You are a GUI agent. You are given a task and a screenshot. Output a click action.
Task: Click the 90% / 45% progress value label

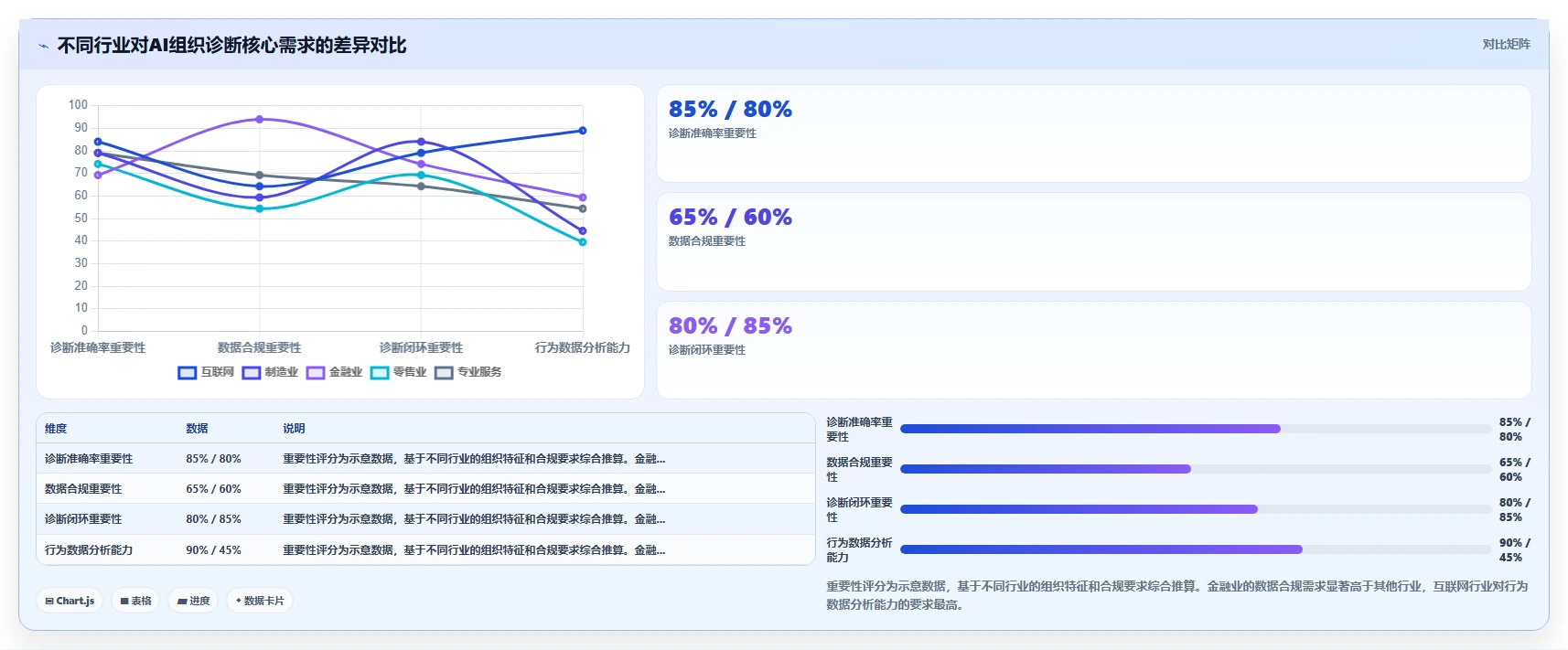[1514, 550]
